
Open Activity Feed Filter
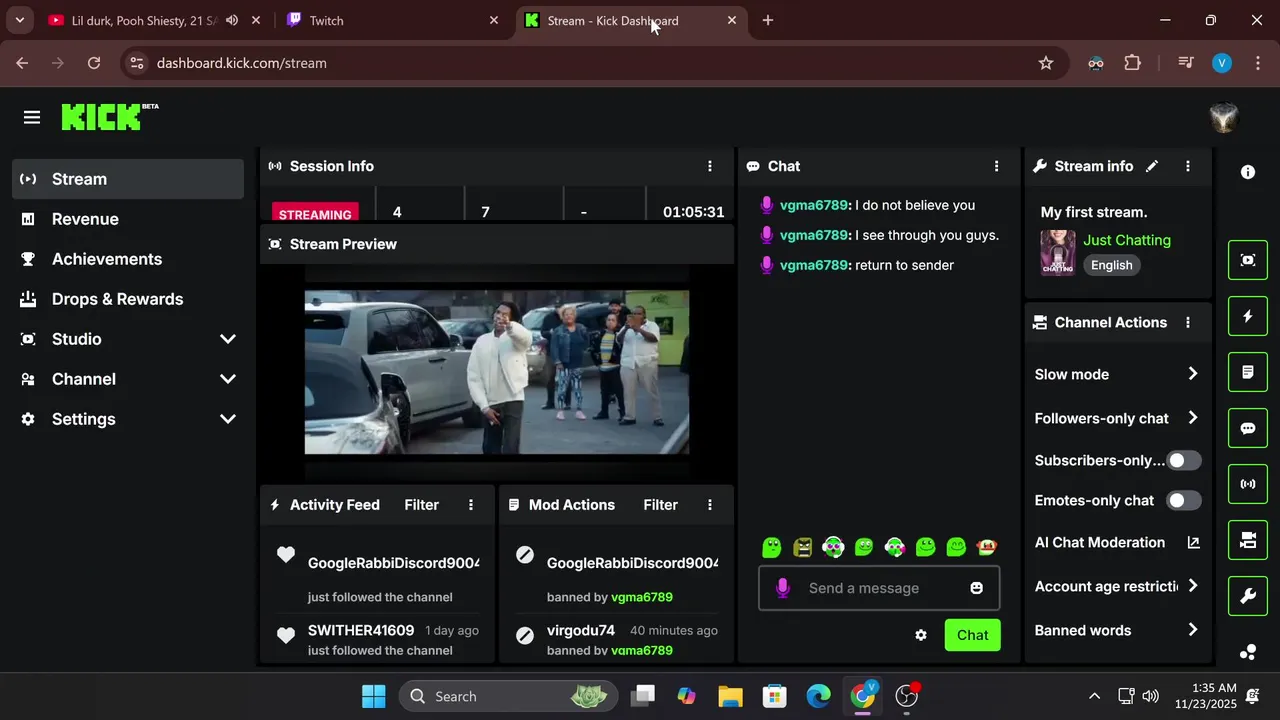(421, 505)
